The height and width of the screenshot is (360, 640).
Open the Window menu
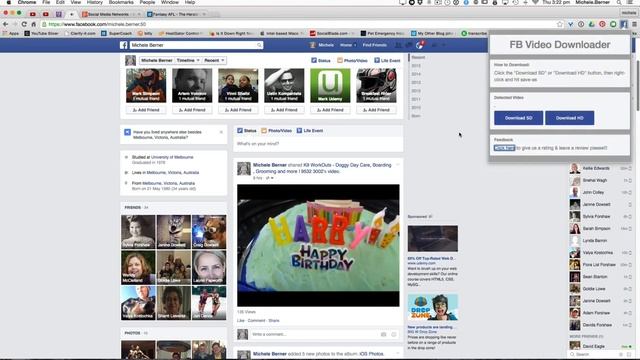169,2
